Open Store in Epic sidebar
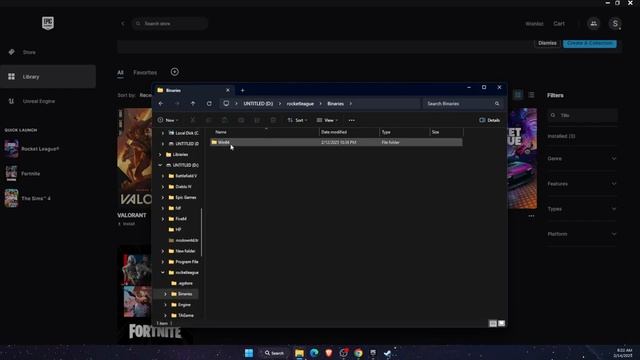This screenshot has height=360, width=640. click(x=48, y=52)
